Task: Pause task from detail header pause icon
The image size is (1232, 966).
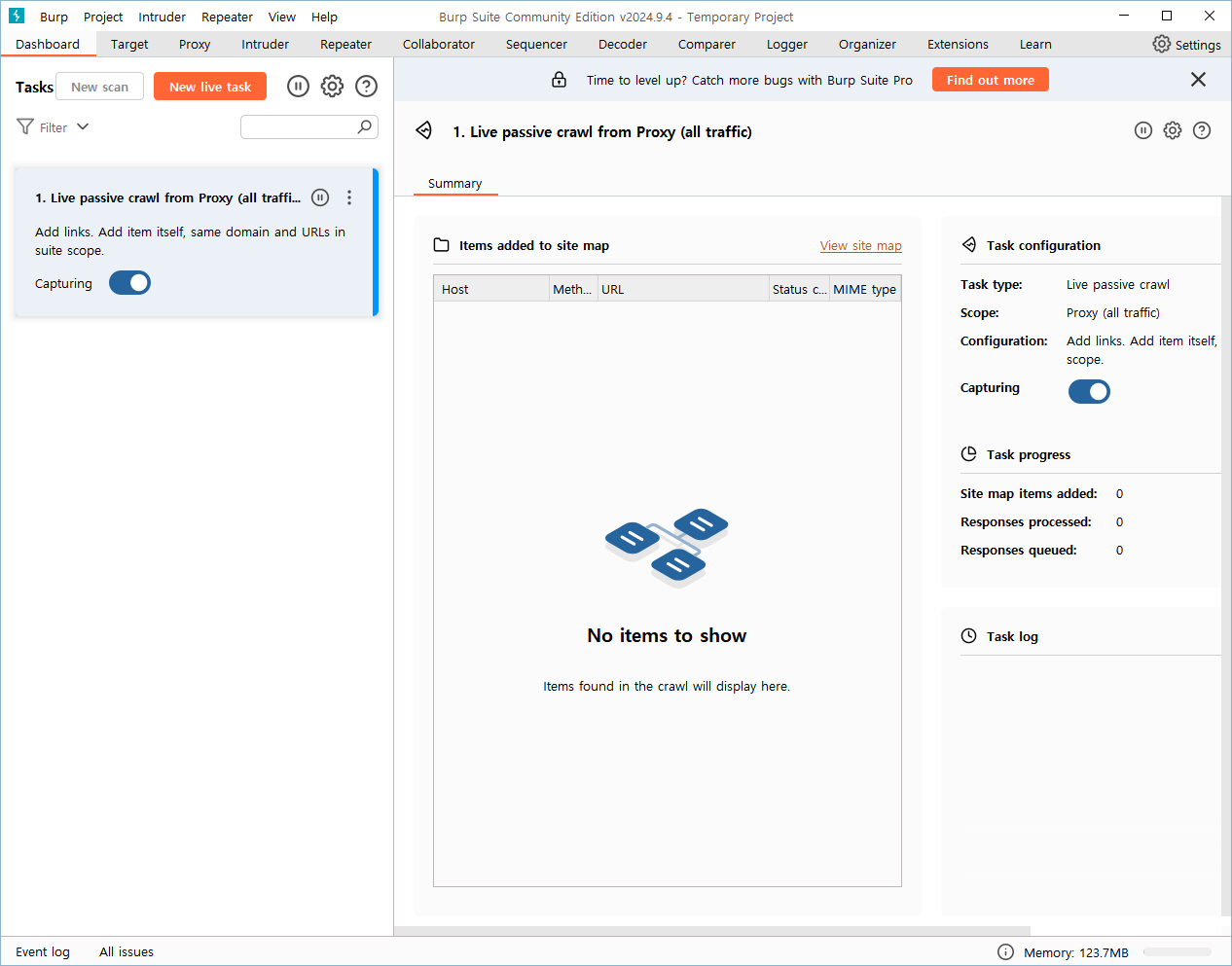Action: [x=1143, y=130]
